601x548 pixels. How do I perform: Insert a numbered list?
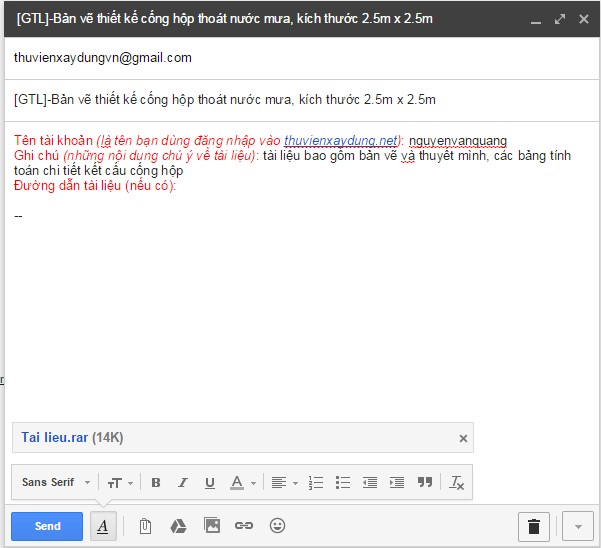coord(316,483)
